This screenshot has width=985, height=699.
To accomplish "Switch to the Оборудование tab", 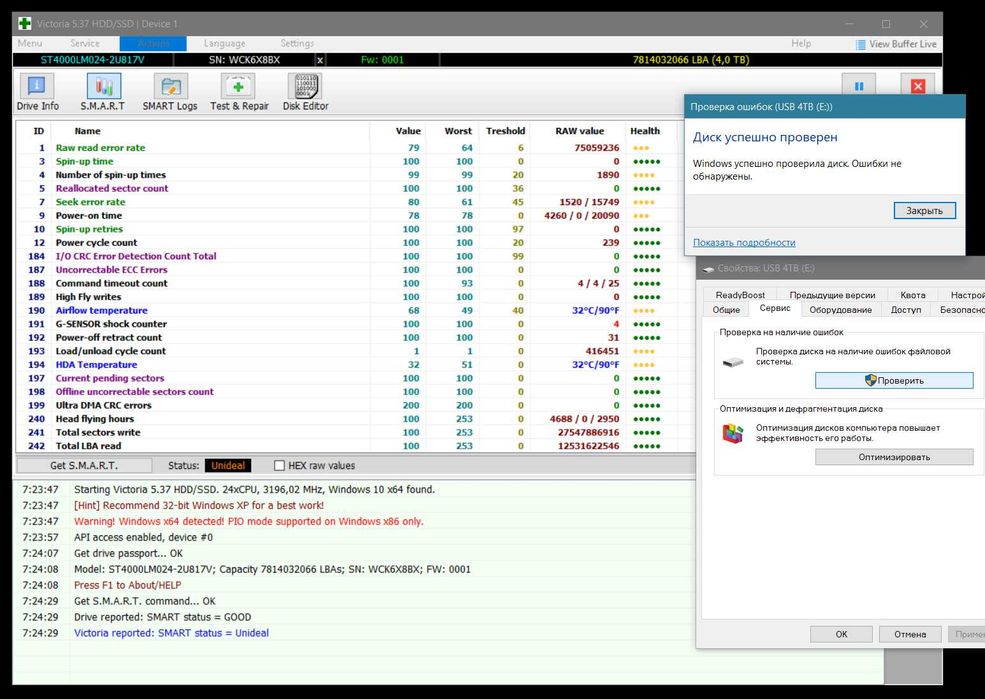I will [840, 310].
